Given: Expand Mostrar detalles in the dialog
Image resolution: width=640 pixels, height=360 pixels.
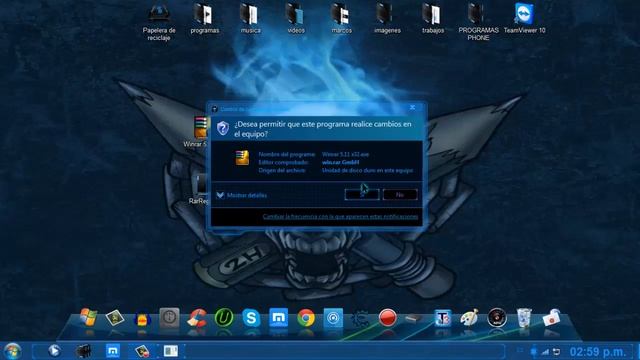Looking at the screenshot, I should click(242, 196).
